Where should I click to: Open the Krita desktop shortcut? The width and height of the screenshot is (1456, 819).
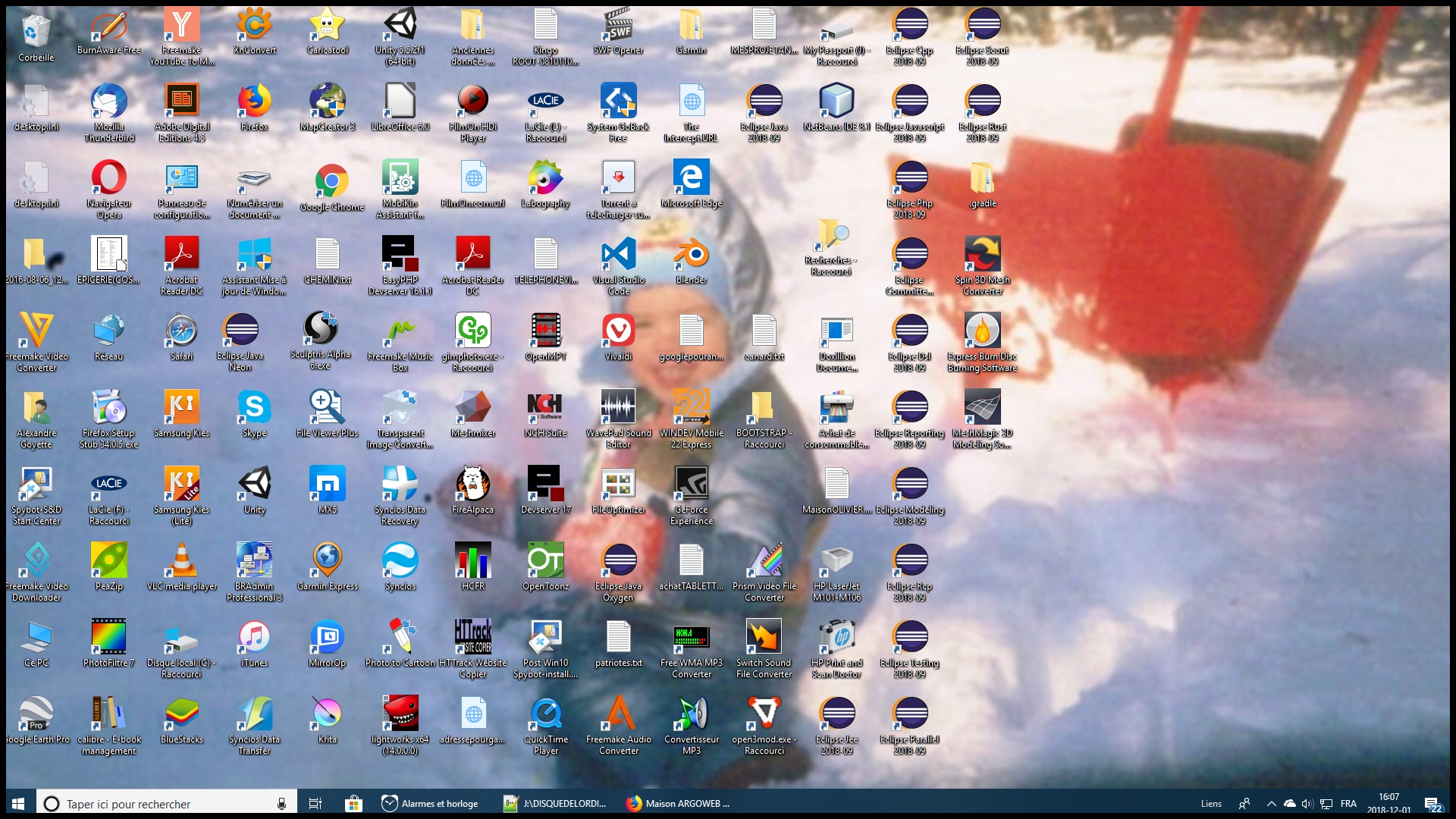(327, 714)
